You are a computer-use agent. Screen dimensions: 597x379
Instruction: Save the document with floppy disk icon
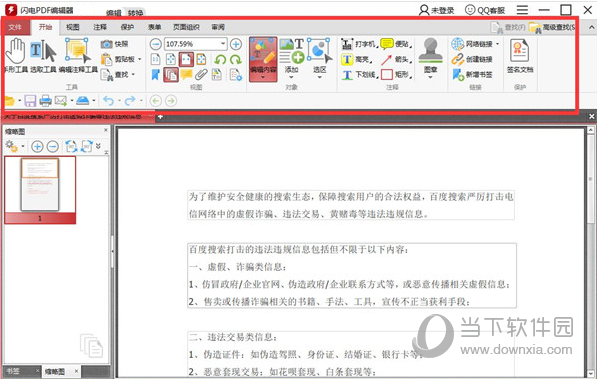tap(30, 101)
